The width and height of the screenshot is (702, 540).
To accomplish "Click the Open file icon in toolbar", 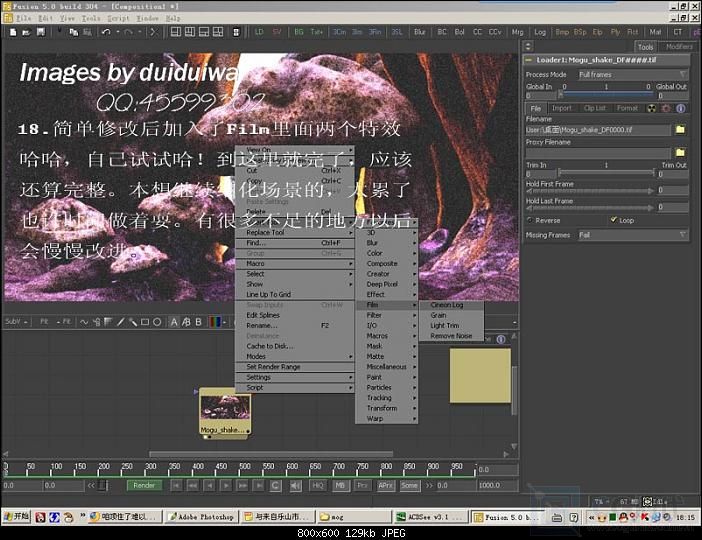I will coord(26,32).
